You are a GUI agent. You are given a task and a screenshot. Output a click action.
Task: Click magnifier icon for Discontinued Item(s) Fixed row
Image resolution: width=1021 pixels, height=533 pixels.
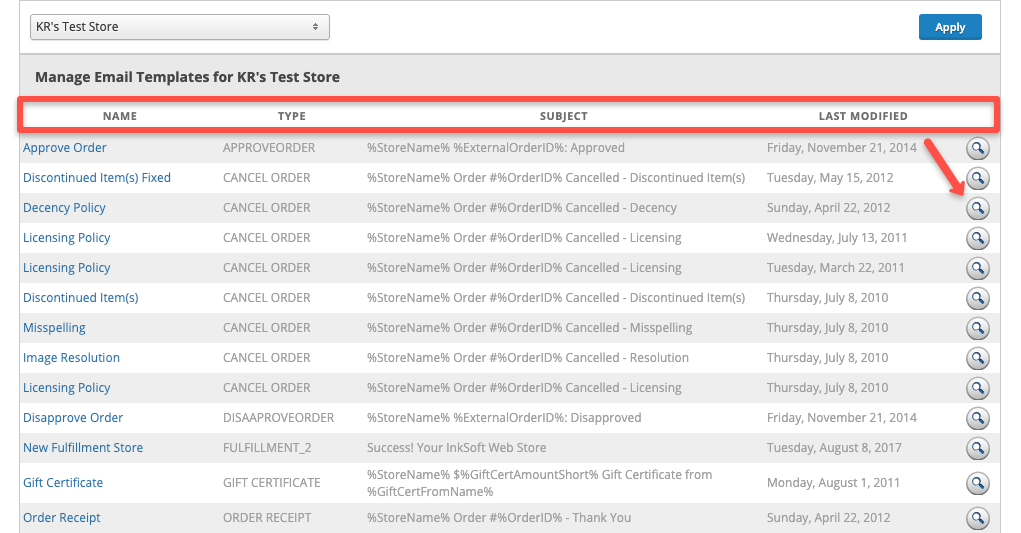977,179
